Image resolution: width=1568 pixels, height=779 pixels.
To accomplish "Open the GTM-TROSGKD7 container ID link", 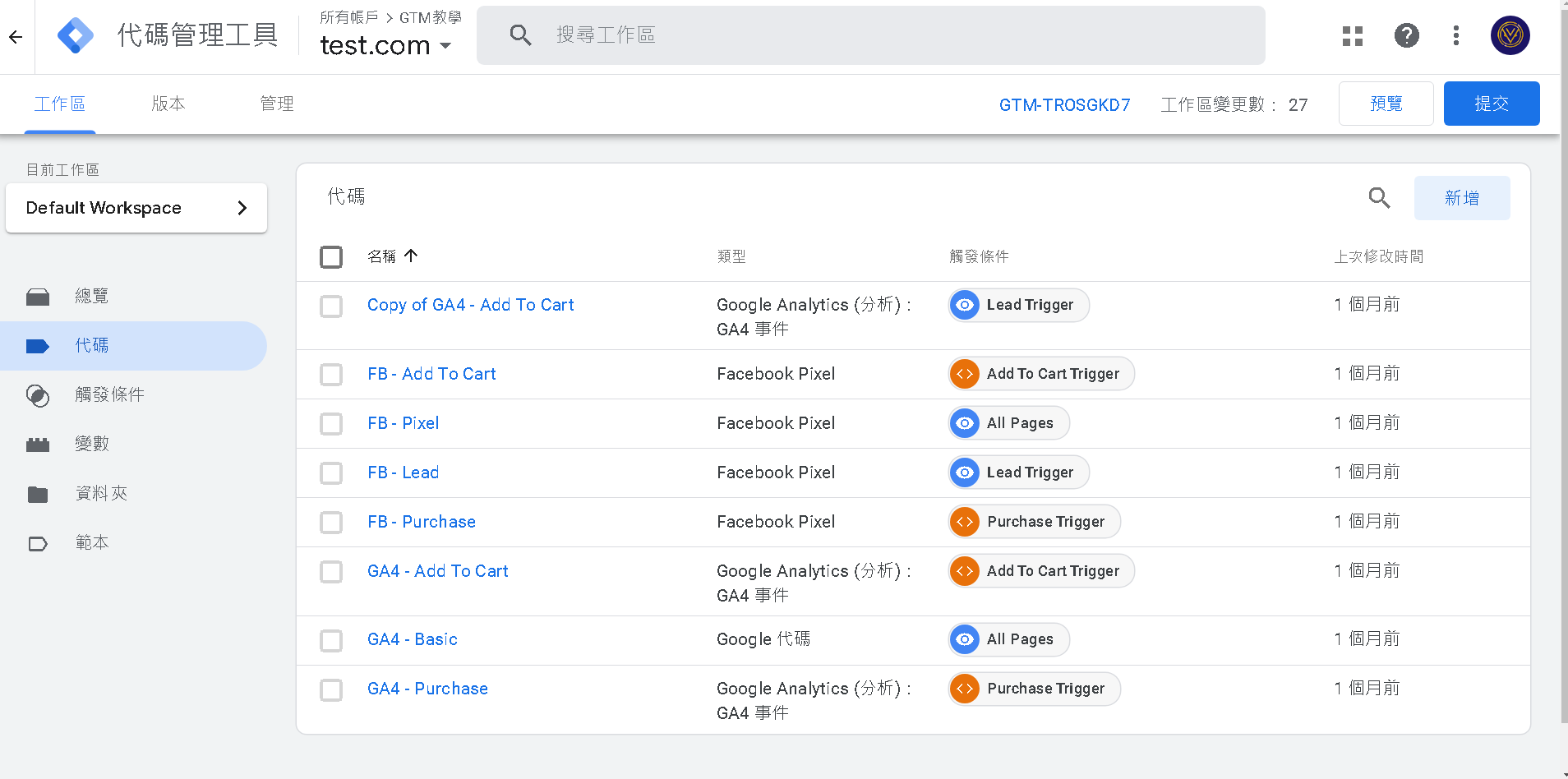I will point(1065,105).
